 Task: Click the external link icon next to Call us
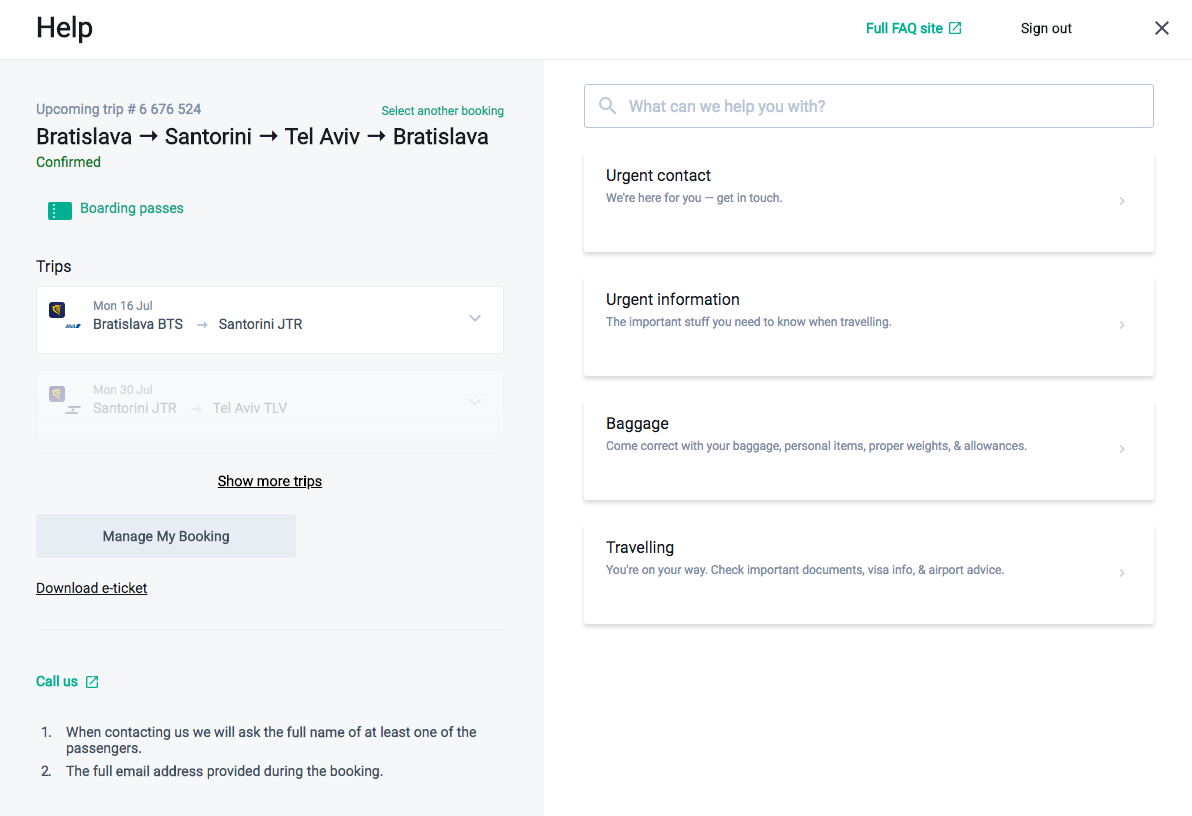point(92,681)
